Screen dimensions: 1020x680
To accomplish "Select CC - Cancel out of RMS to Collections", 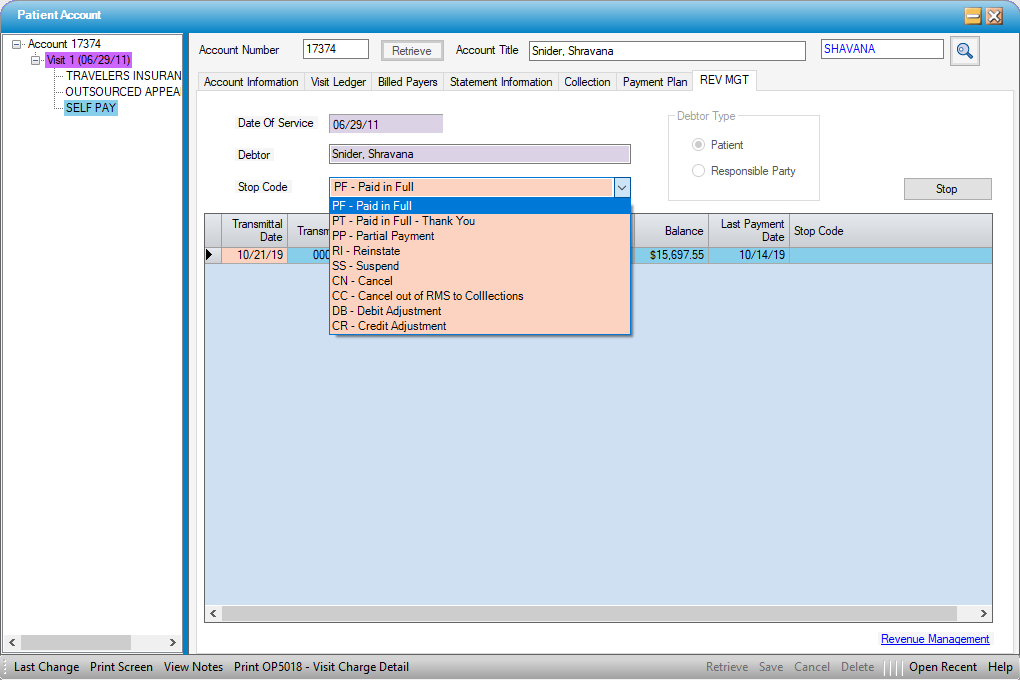I will pos(427,296).
